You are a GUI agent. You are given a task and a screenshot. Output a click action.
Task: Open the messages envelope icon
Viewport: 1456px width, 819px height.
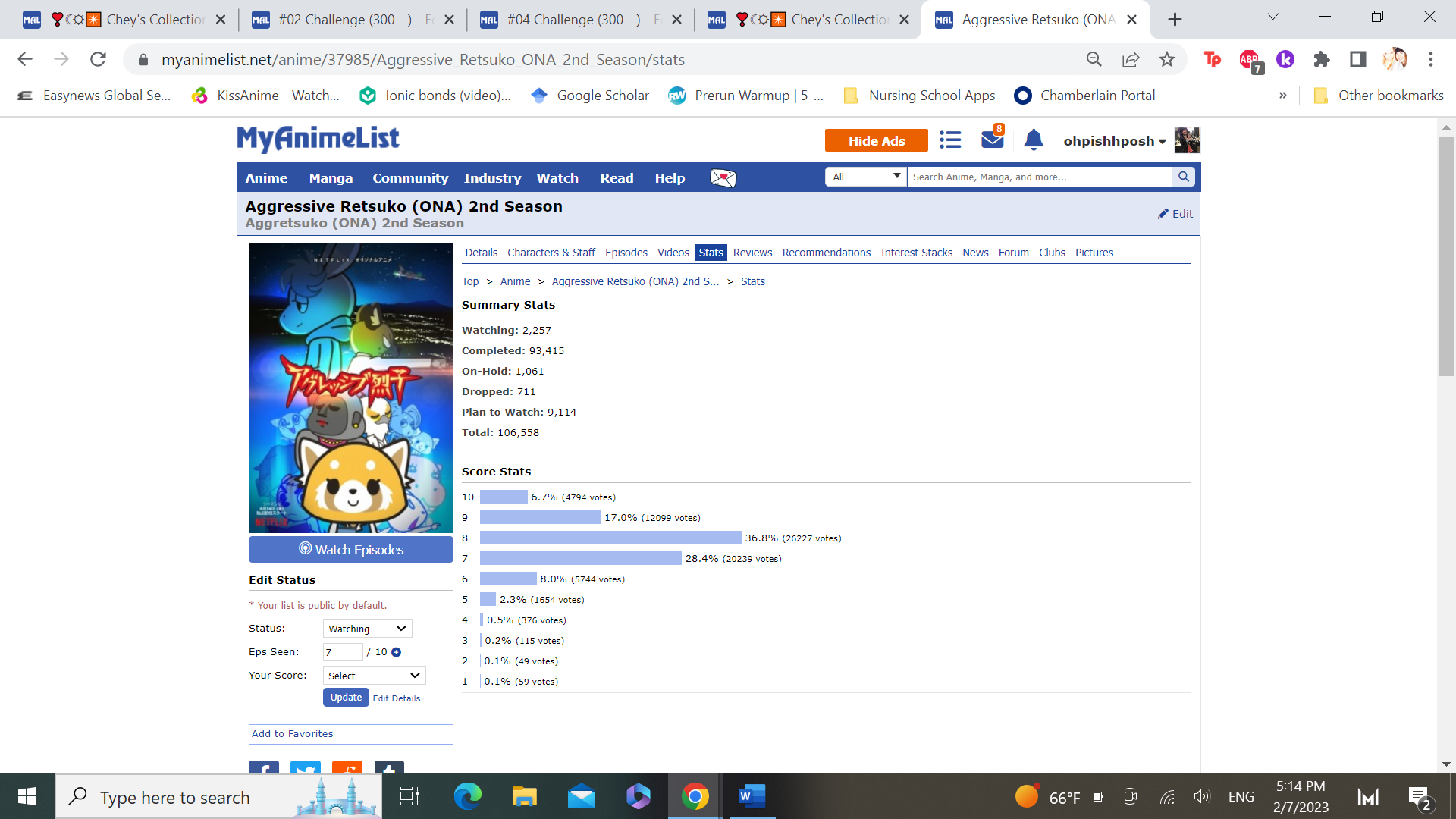[x=992, y=140]
